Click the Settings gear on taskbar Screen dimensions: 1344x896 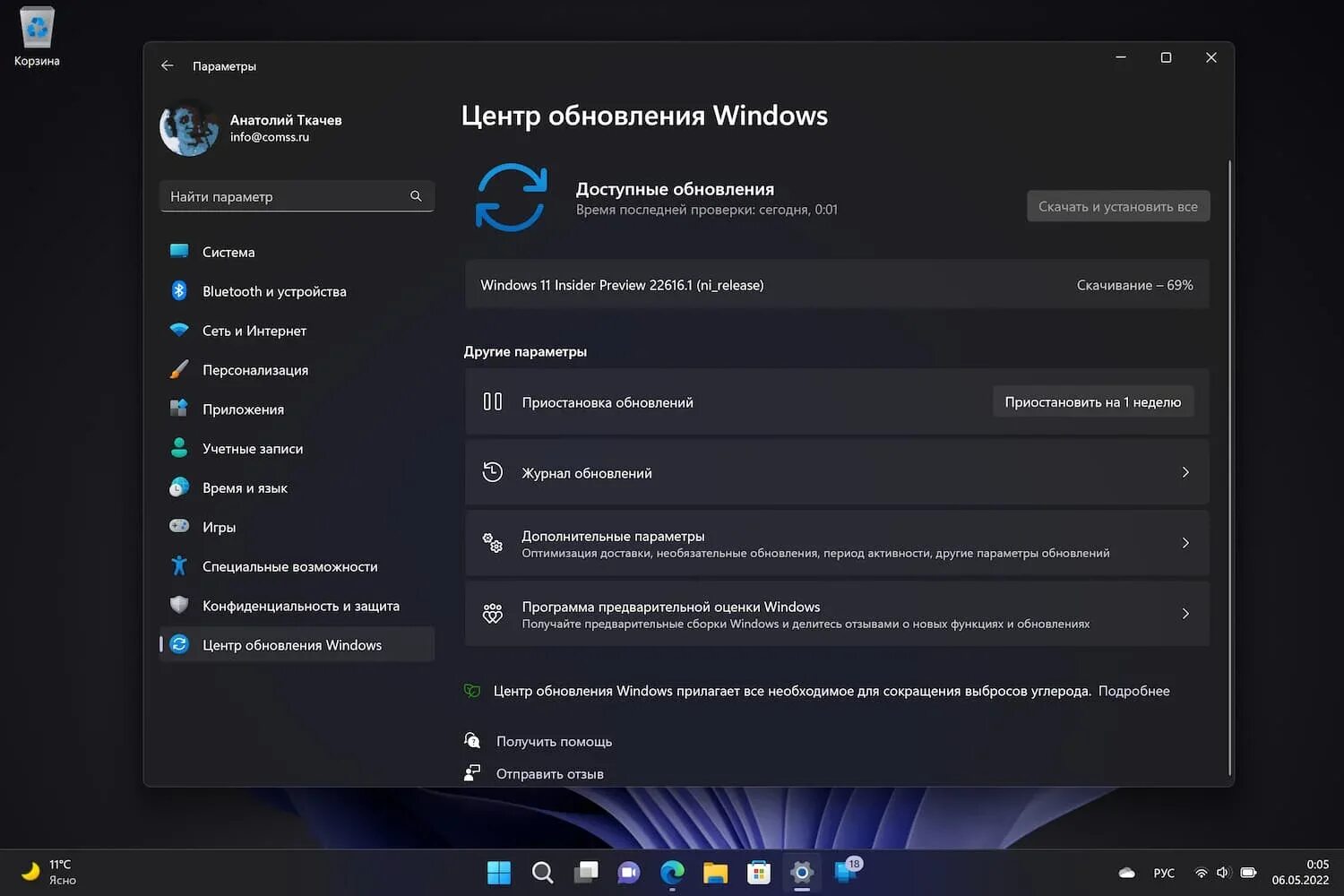pos(802,872)
